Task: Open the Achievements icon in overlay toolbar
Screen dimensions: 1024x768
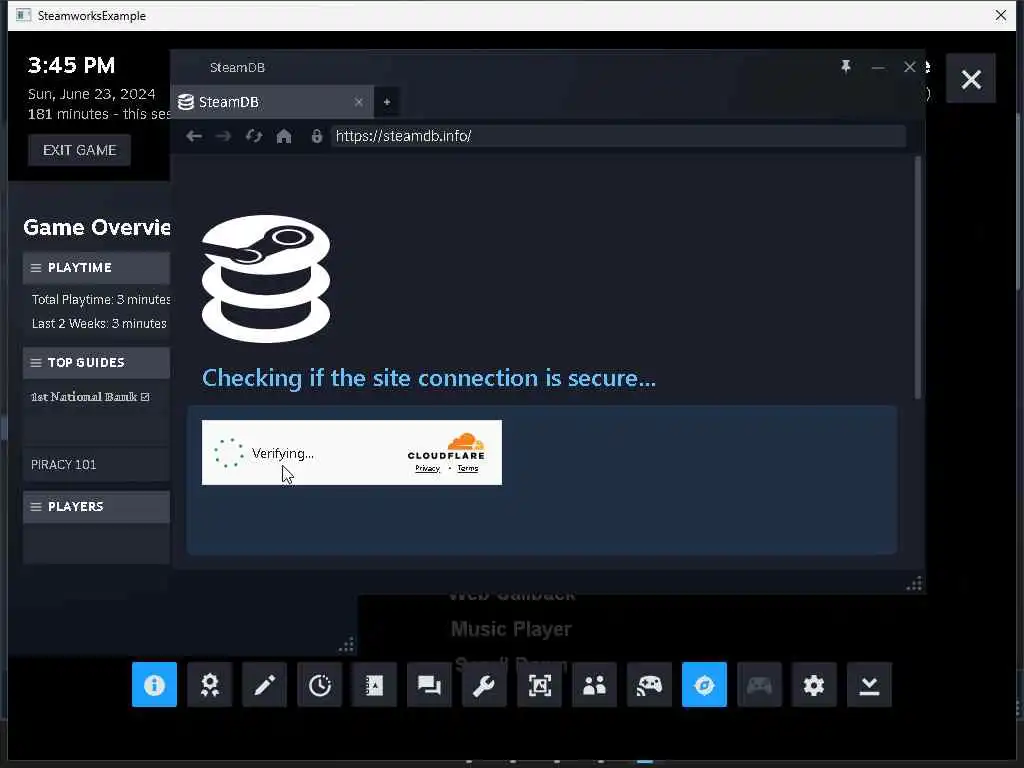Action: (210, 684)
